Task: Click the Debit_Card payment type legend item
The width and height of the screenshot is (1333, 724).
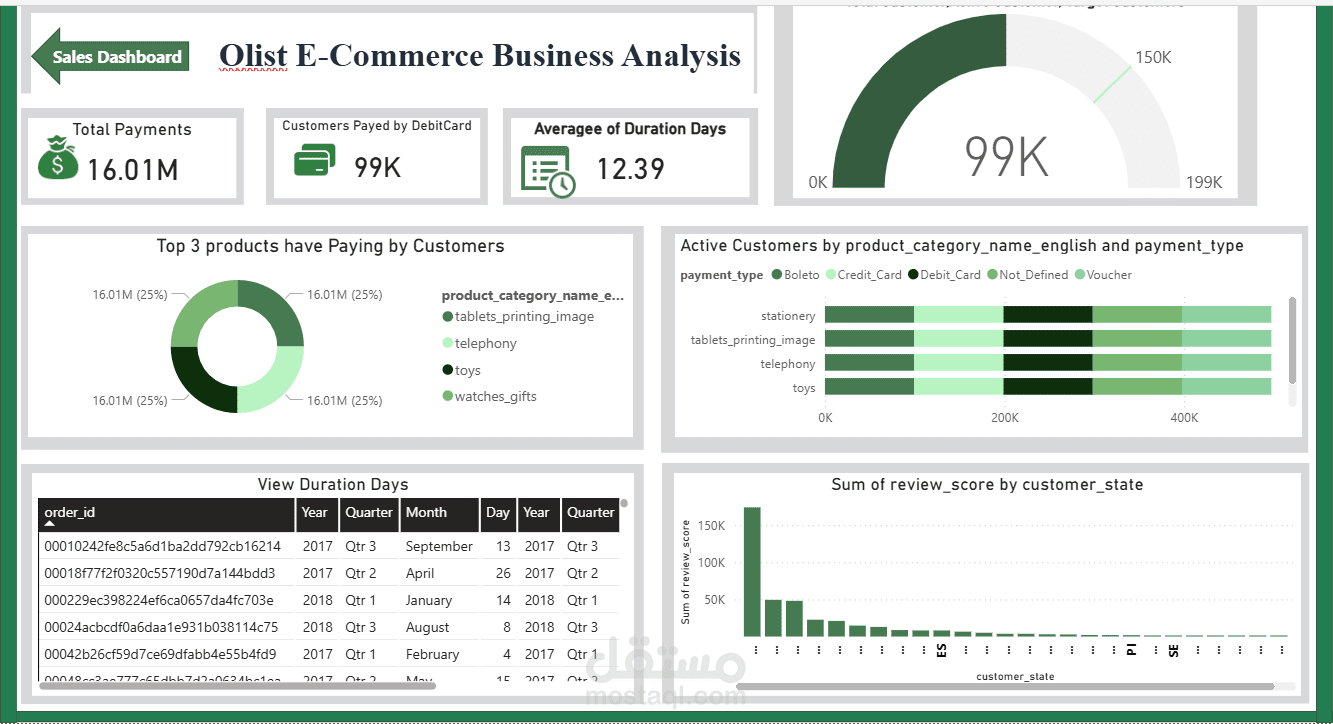Action: click(944, 275)
